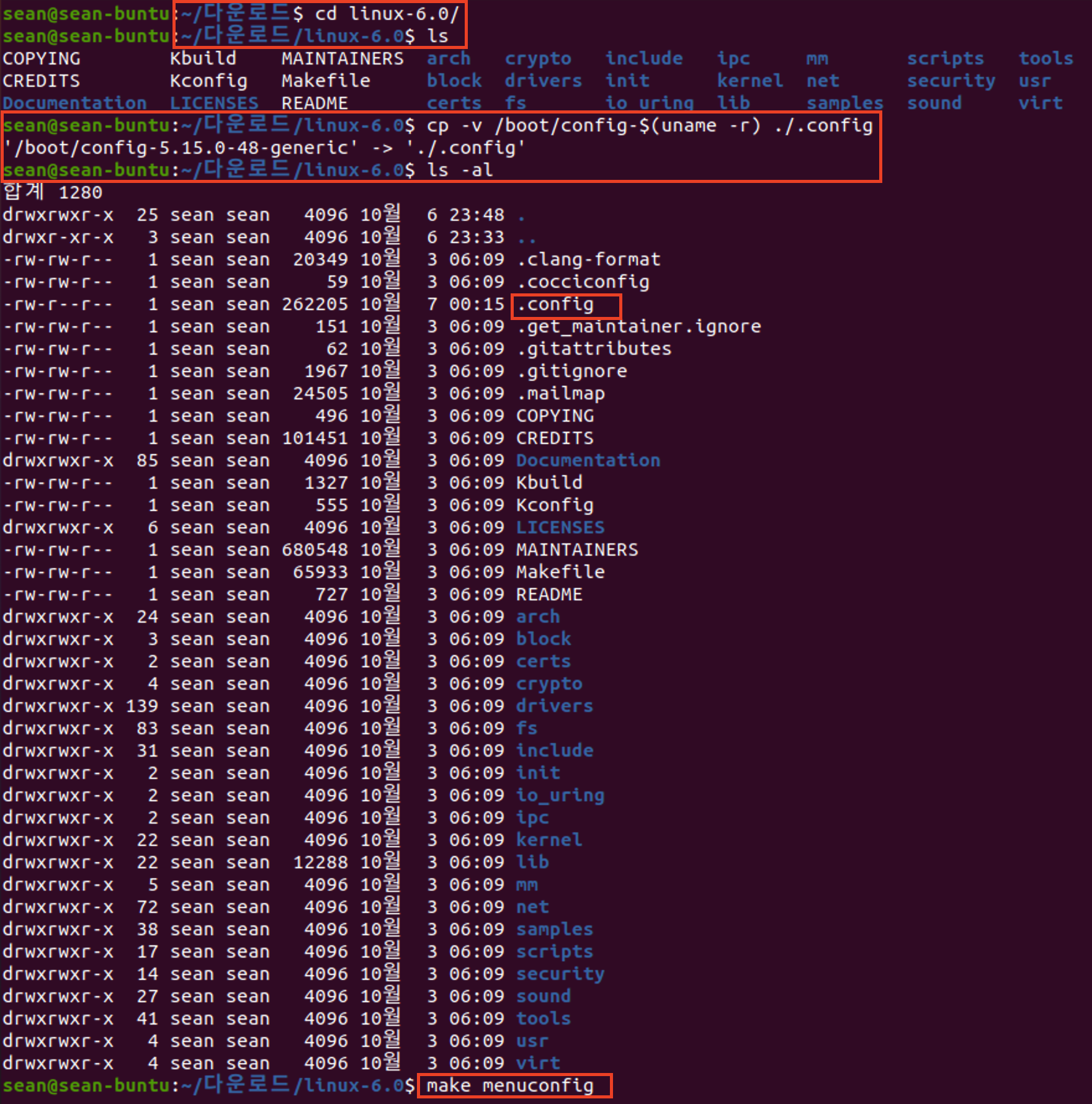Select "README" in the ls -al listing
This screenshot has height=1104, width=1092.
[x=549, y=595]
